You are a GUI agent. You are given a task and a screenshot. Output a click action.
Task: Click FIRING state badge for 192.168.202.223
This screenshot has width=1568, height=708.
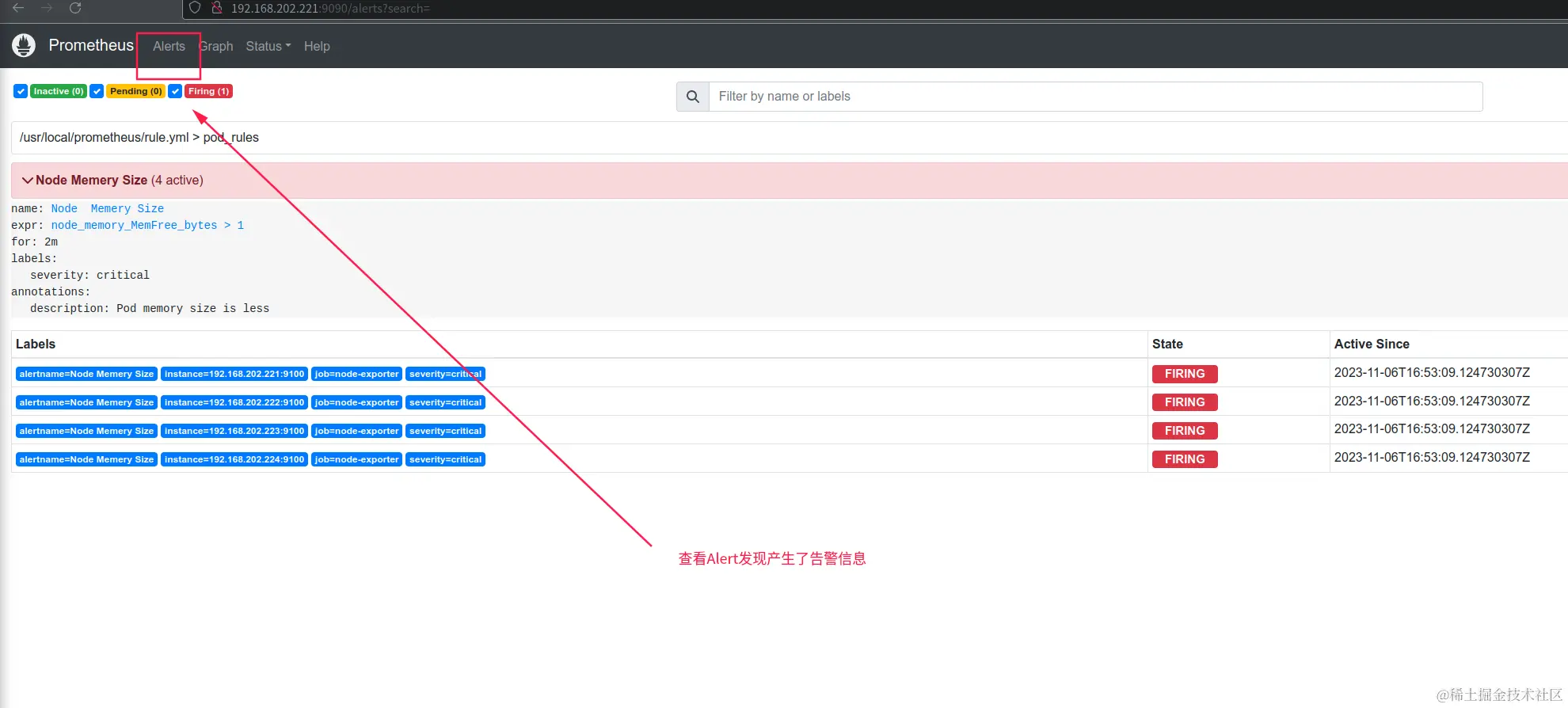pyautogui.click(x=1185, y=431)
